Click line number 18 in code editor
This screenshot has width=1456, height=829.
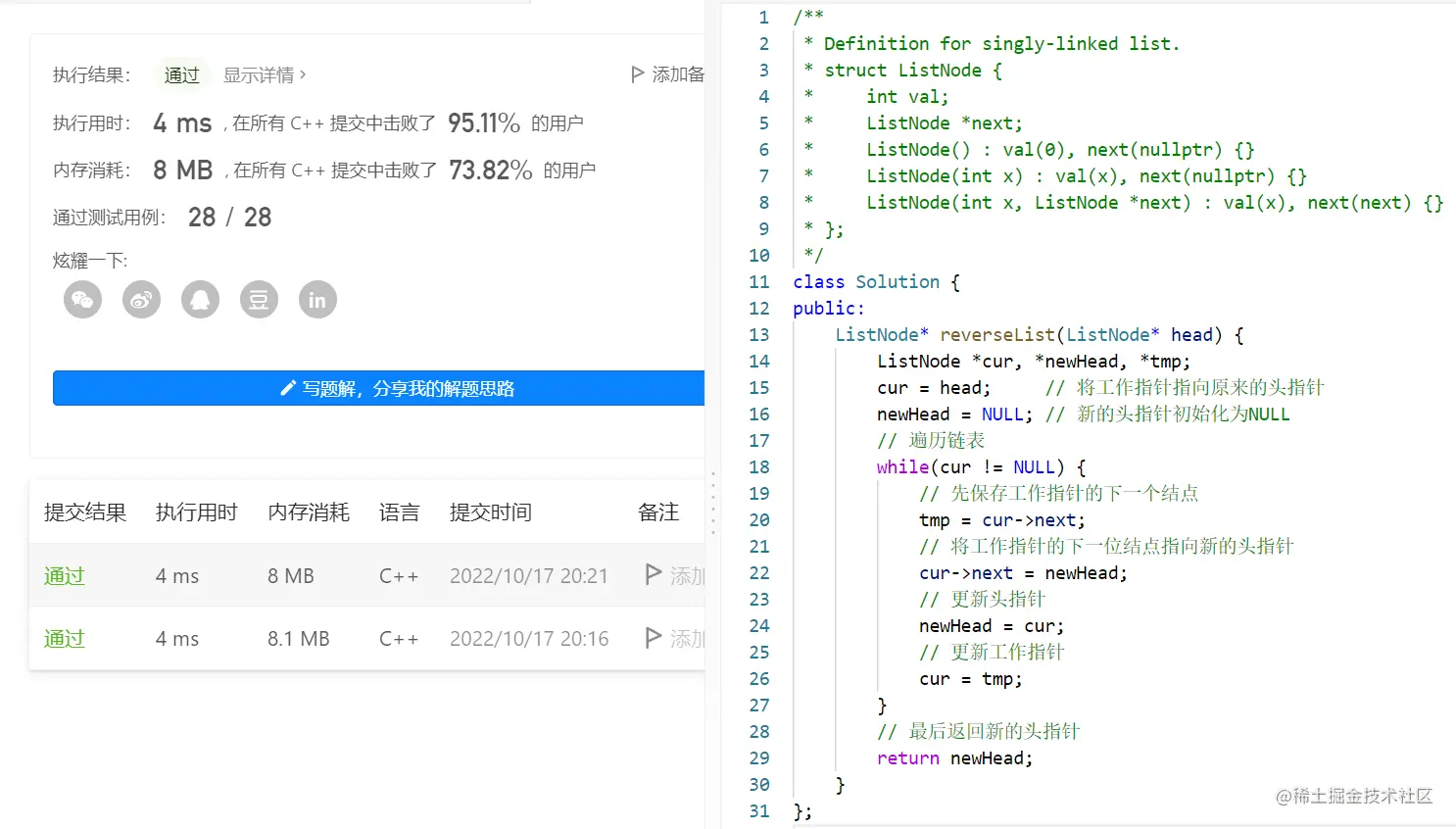click(759, 467)
